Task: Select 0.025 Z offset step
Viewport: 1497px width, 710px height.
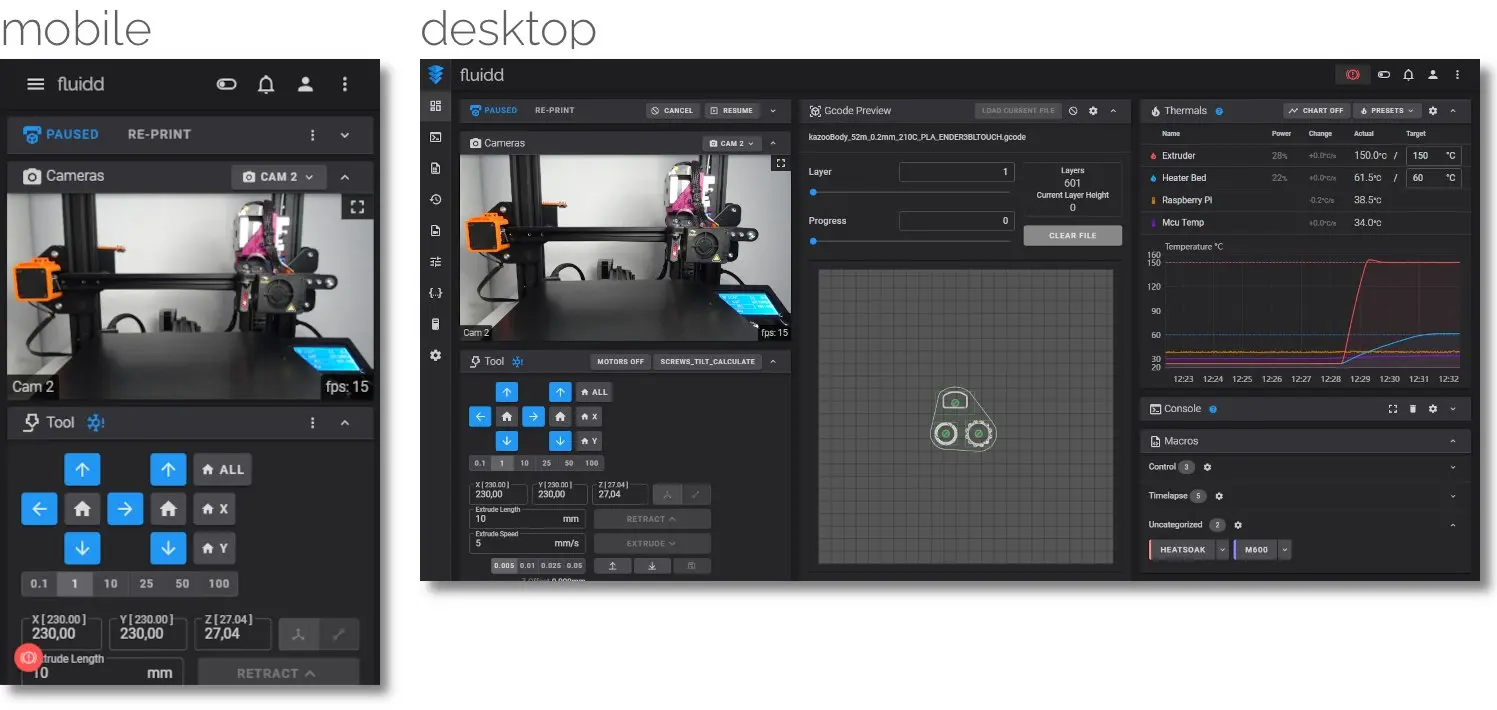Action: point(551,566)
